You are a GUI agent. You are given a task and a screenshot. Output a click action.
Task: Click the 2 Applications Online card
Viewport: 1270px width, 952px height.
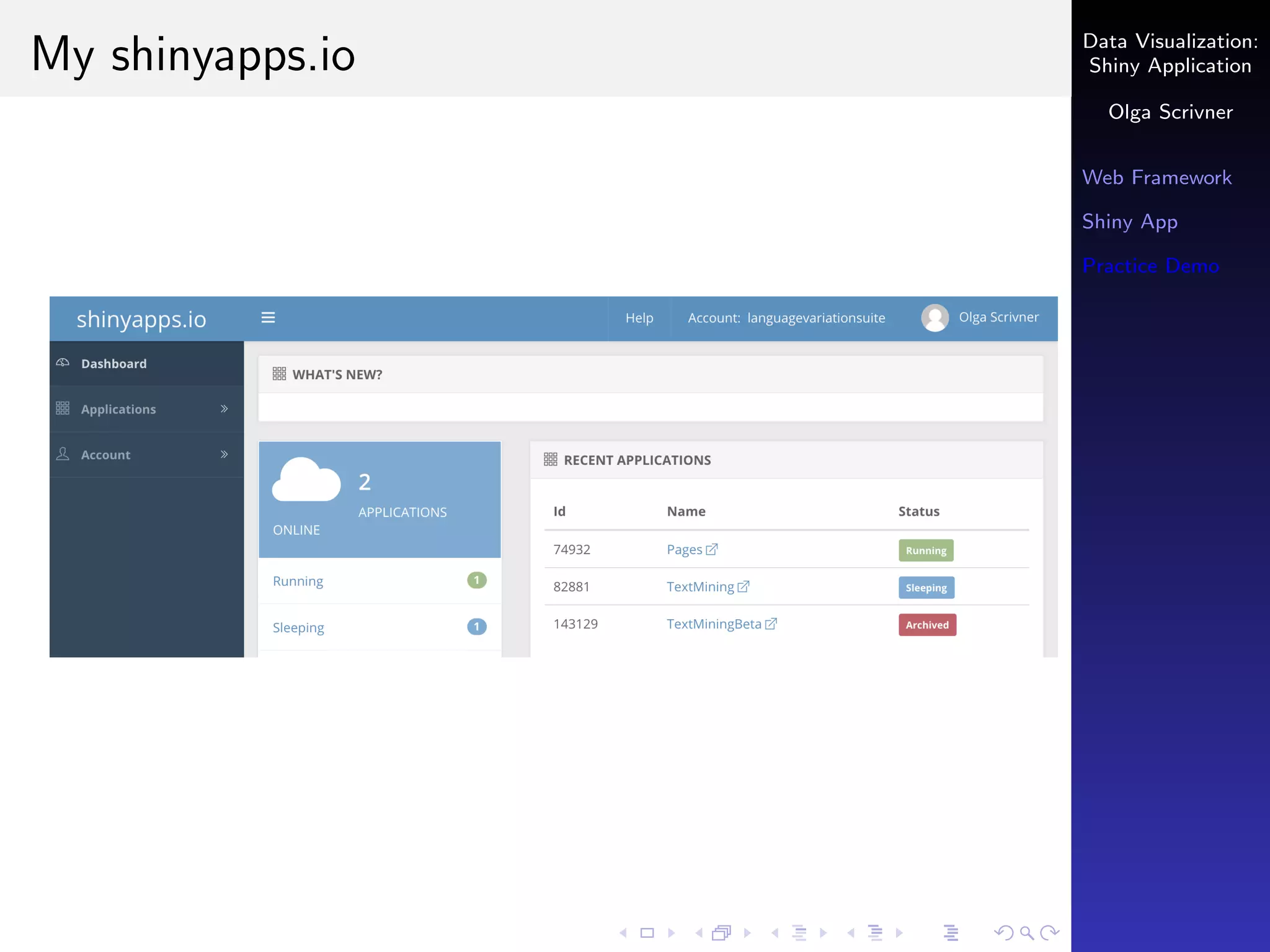click(380, 500)
